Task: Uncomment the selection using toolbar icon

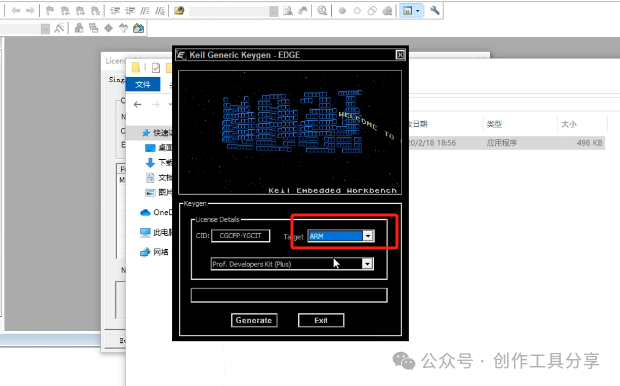Action: click(160, 11)
